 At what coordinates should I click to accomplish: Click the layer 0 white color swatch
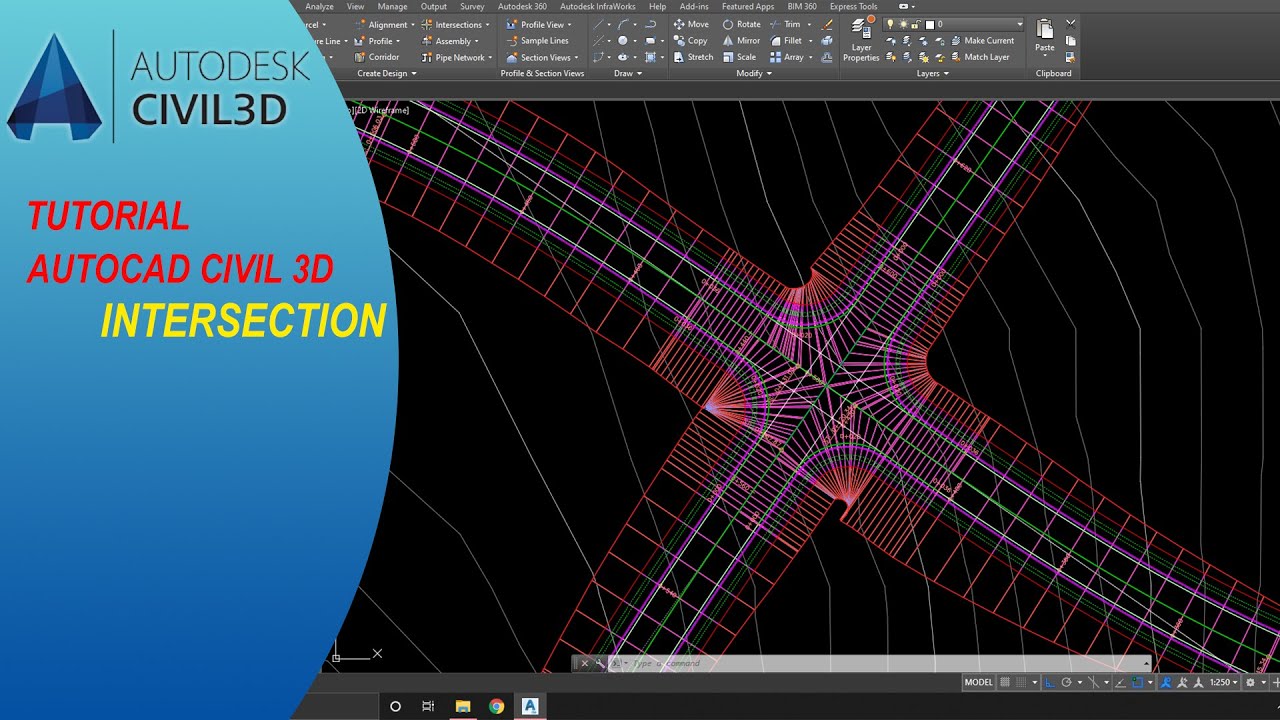[x=930, y=24]
